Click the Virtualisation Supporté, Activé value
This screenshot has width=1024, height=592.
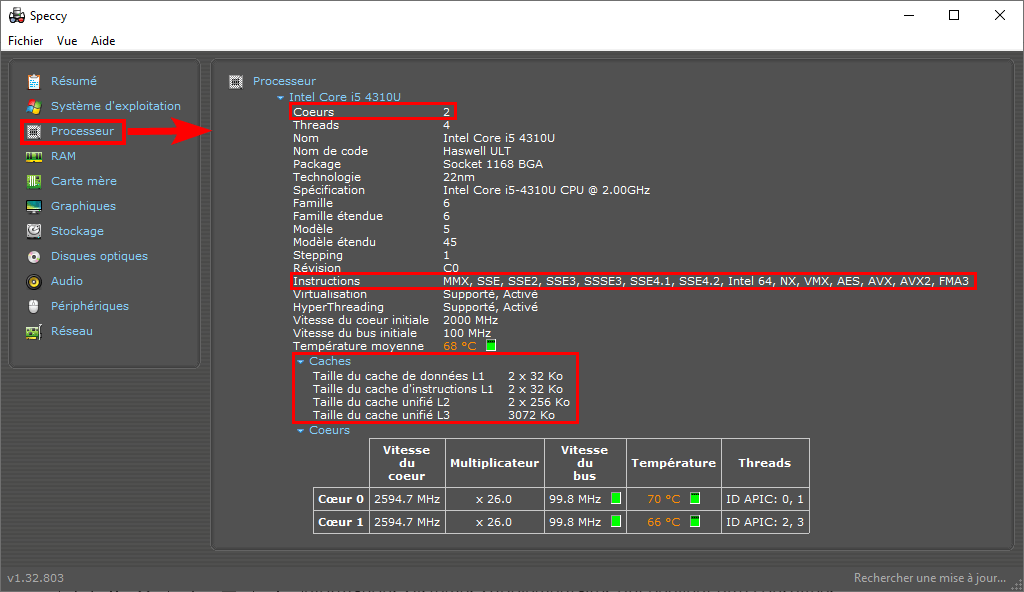490,294
